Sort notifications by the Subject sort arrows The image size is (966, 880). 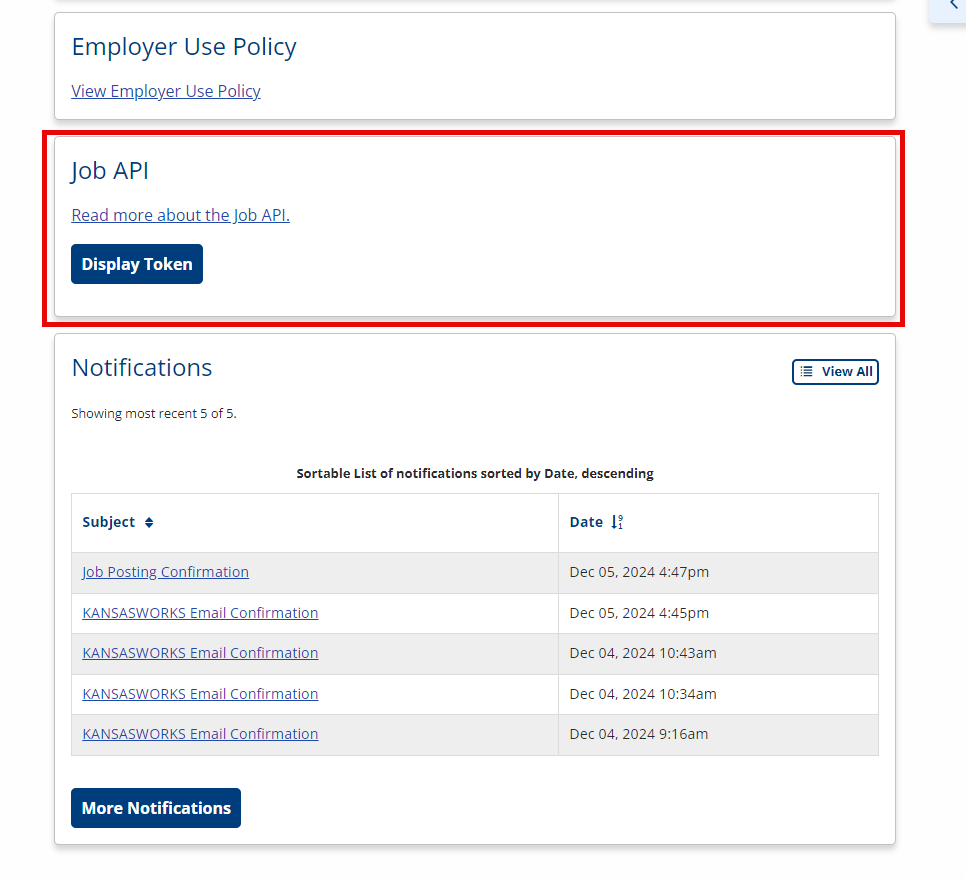(x=148, y=523)
